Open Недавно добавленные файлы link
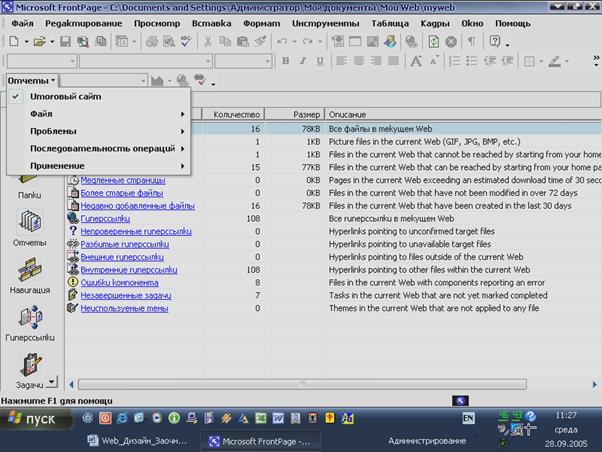The image size is (602, 452). click(x=137, y=206)
